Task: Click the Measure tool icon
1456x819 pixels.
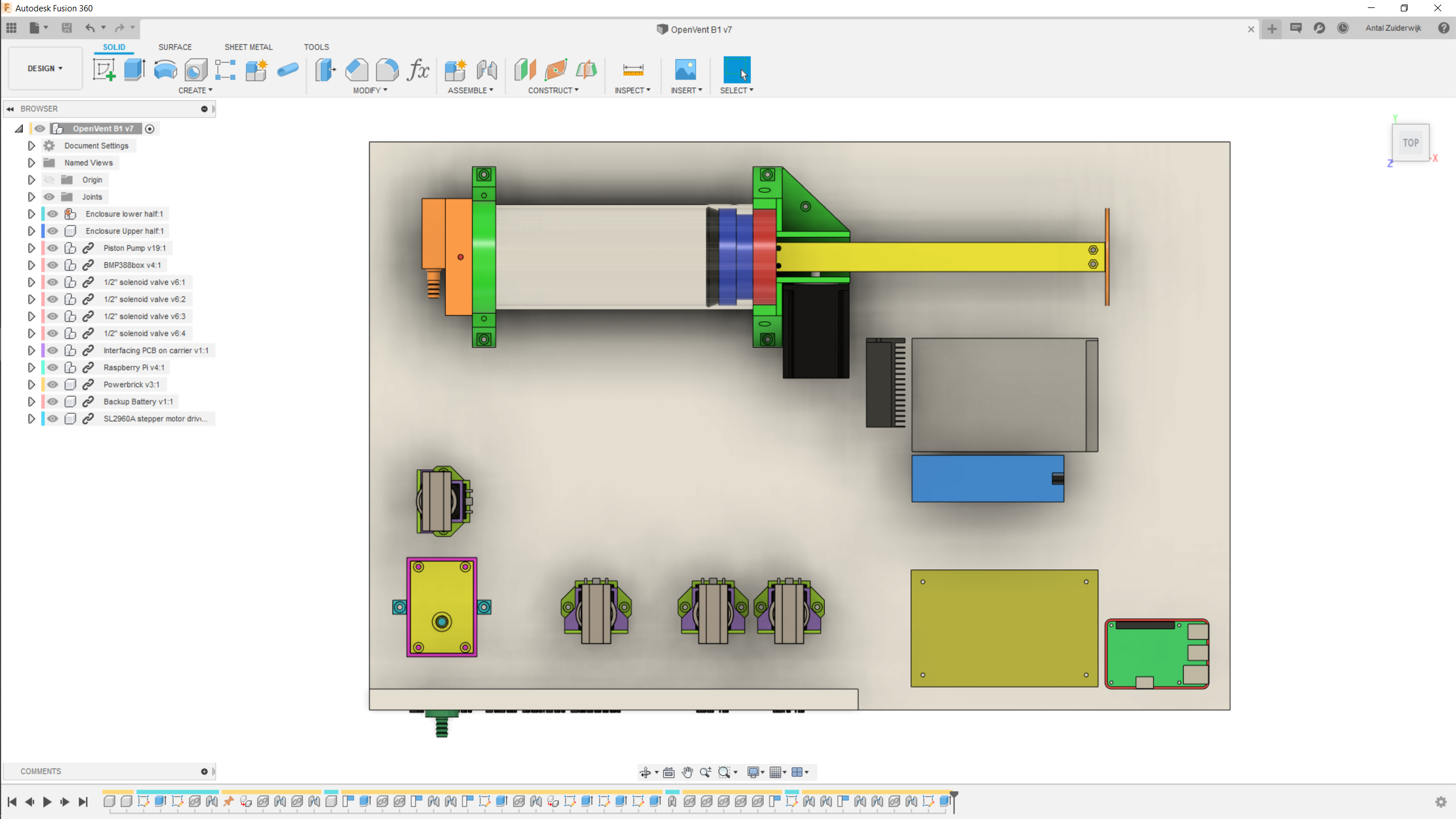Action: tap(632, 70)
